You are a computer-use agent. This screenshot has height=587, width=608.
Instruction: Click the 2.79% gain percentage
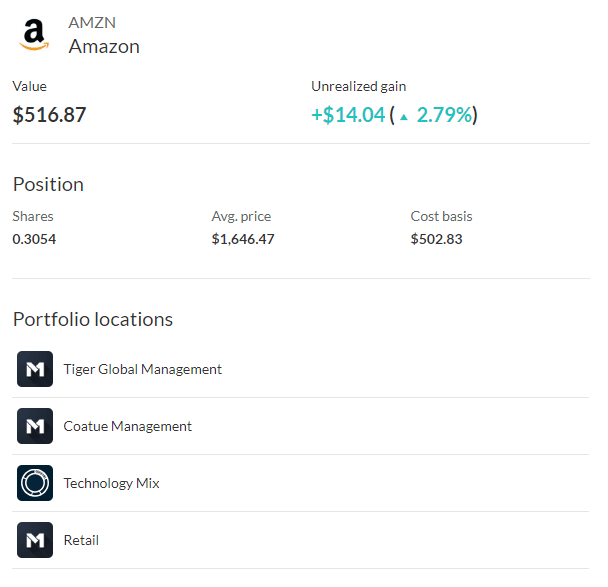point(444,115)
